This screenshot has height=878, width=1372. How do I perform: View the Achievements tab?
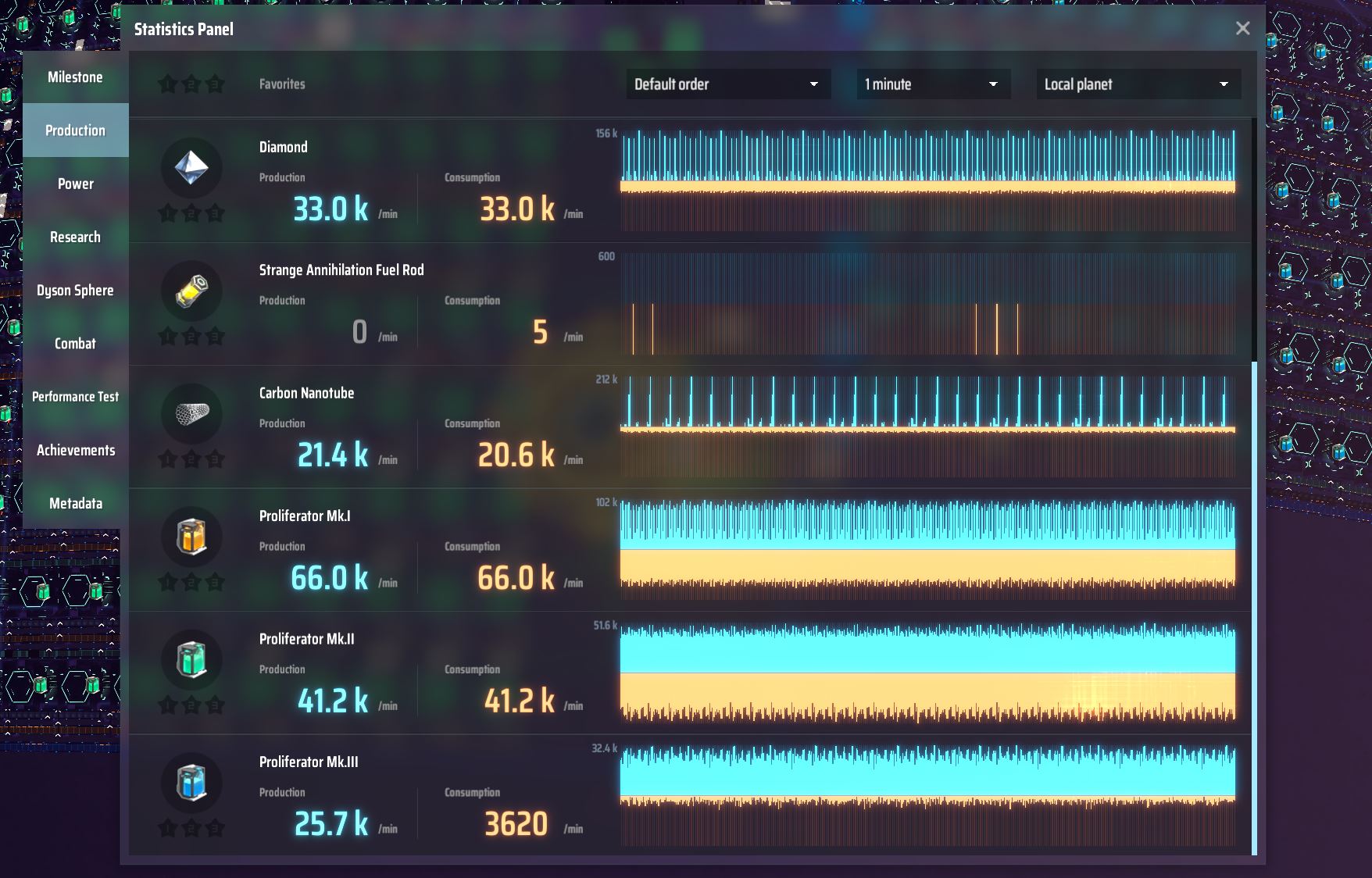[x=76, y=450]
